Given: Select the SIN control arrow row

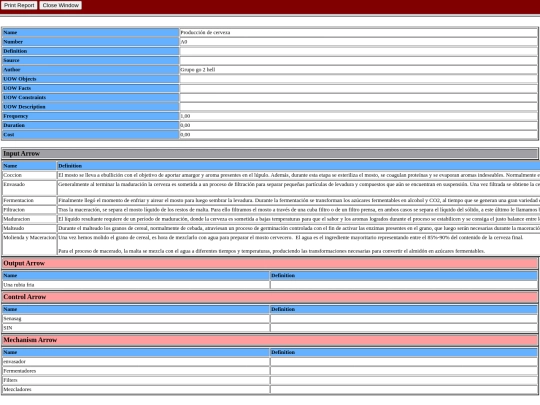Looking at the screenshot, I should click(270, 328).
